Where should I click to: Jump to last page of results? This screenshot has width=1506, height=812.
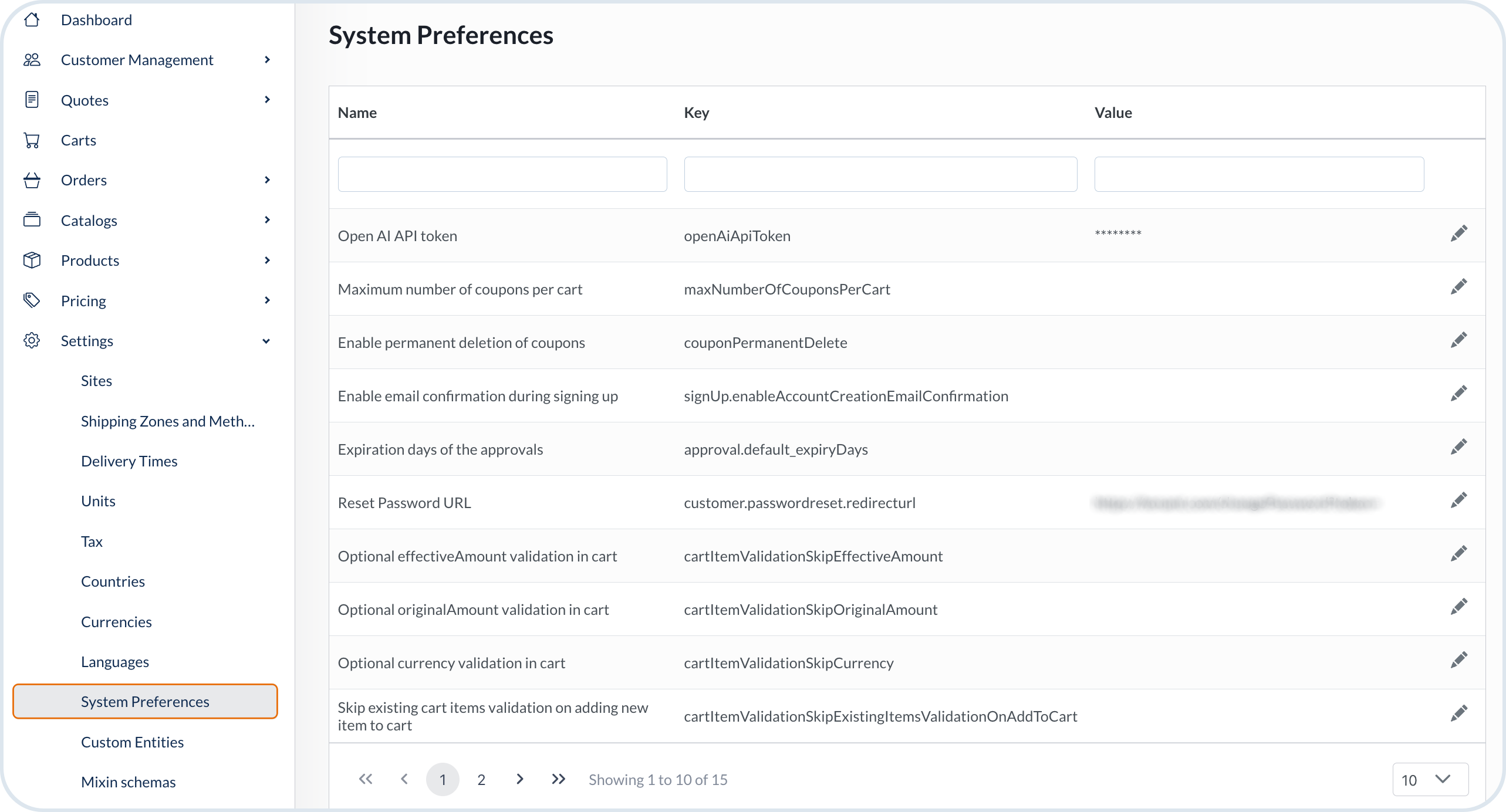[558, 779]
